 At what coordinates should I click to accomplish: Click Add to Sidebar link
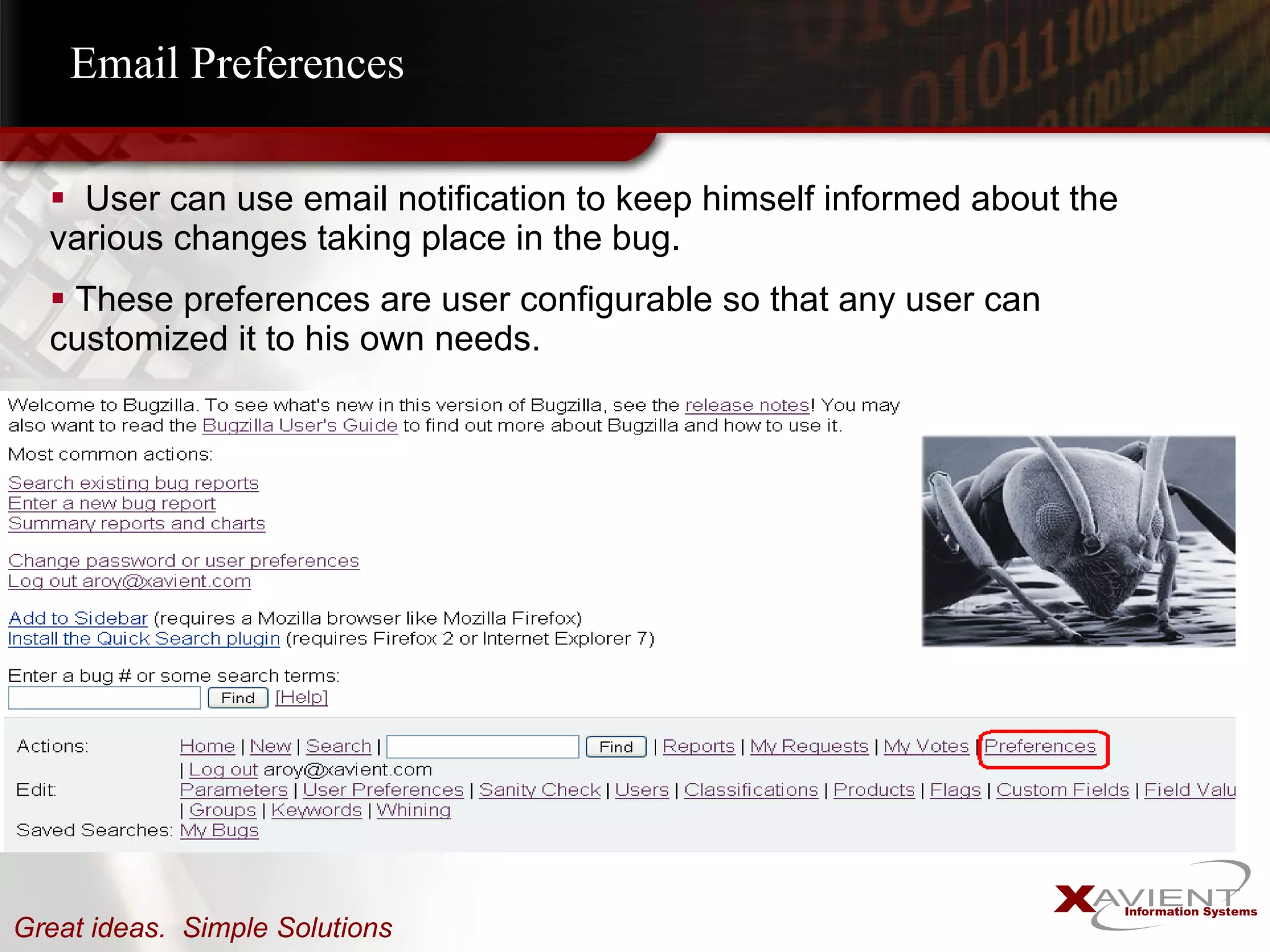pyautogui.click(x=78, y=619)
